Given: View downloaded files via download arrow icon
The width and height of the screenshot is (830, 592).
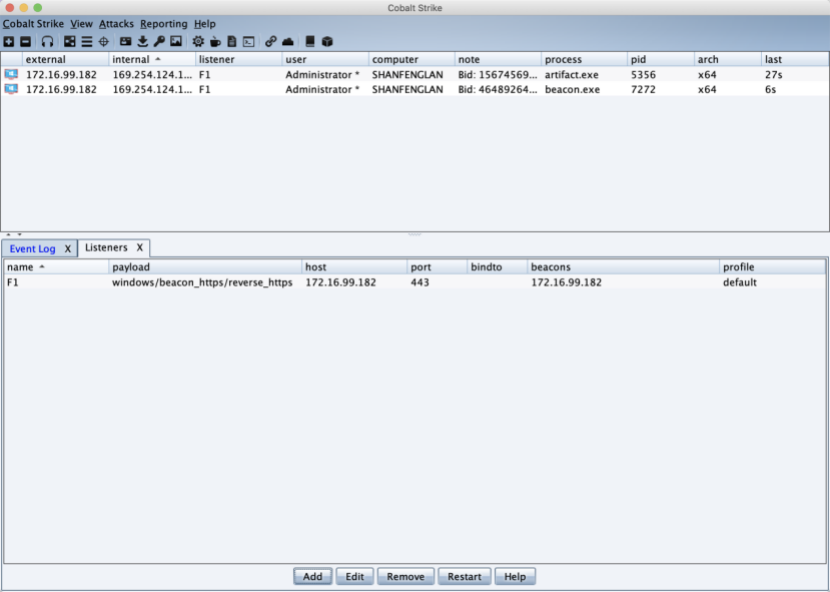Looking at the screenshot, I should pos(141,41).
